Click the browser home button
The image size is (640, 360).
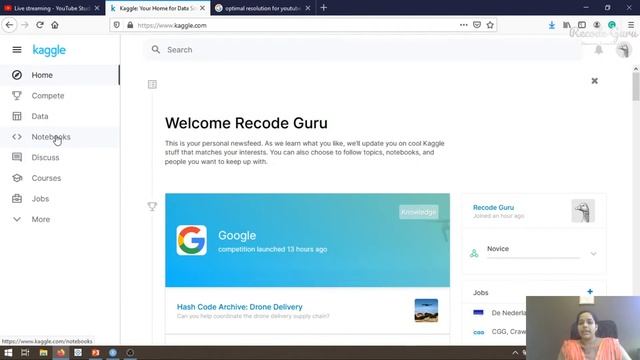55,25
